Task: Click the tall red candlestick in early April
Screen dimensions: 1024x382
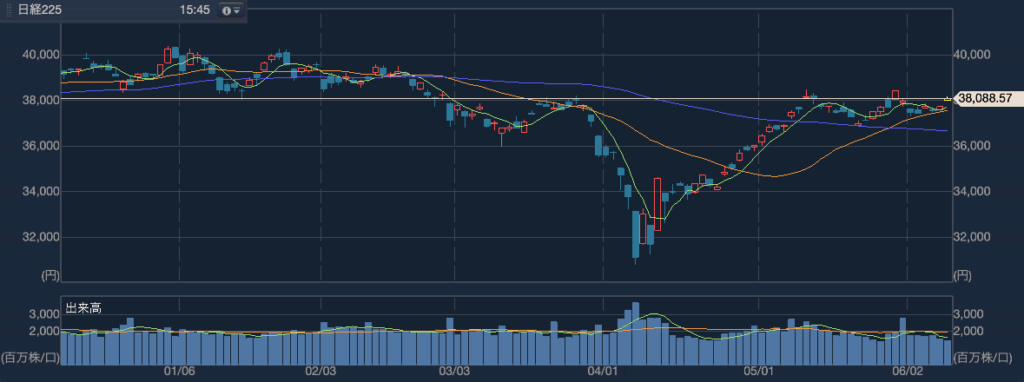Action: (x=657, y=204)
